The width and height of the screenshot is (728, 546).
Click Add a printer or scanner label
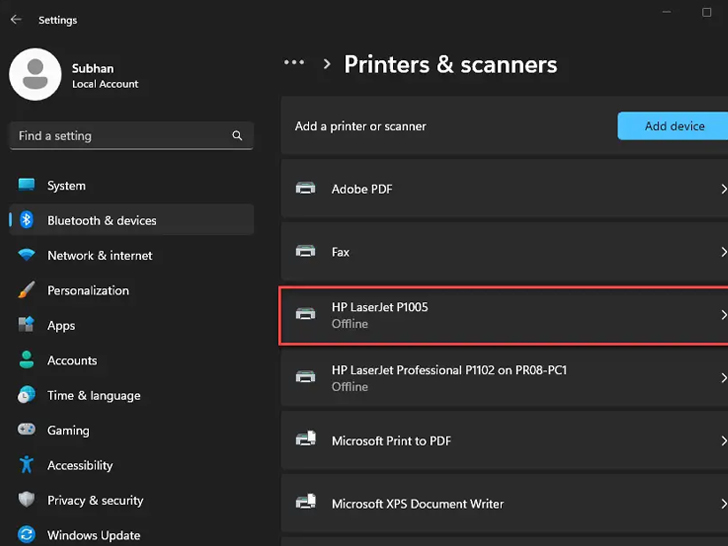point(360,126)
